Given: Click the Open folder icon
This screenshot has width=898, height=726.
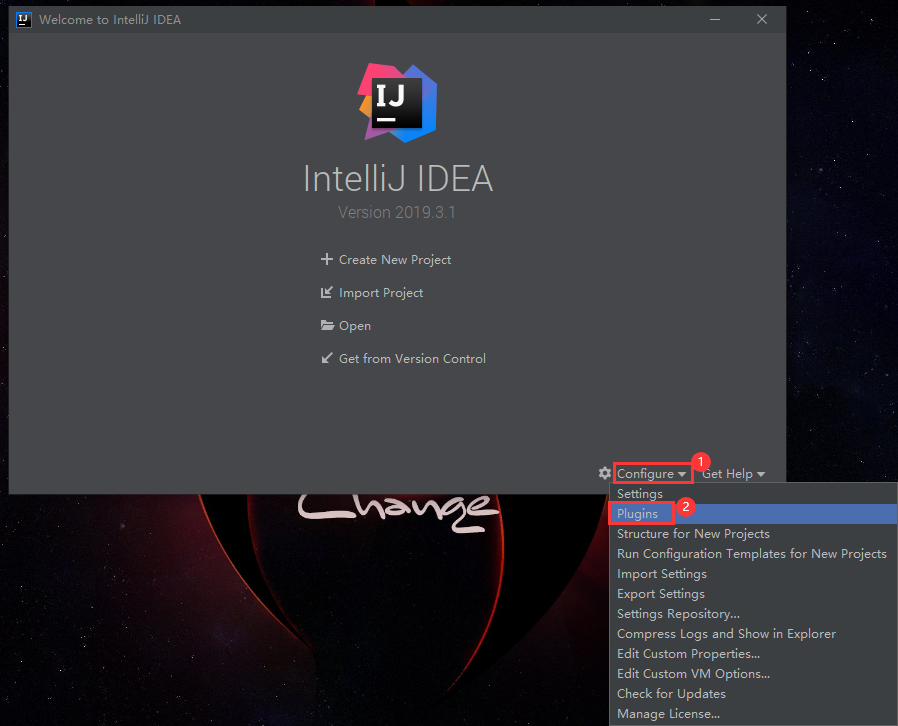Looking at the screenshot, I should click(327, 325).
